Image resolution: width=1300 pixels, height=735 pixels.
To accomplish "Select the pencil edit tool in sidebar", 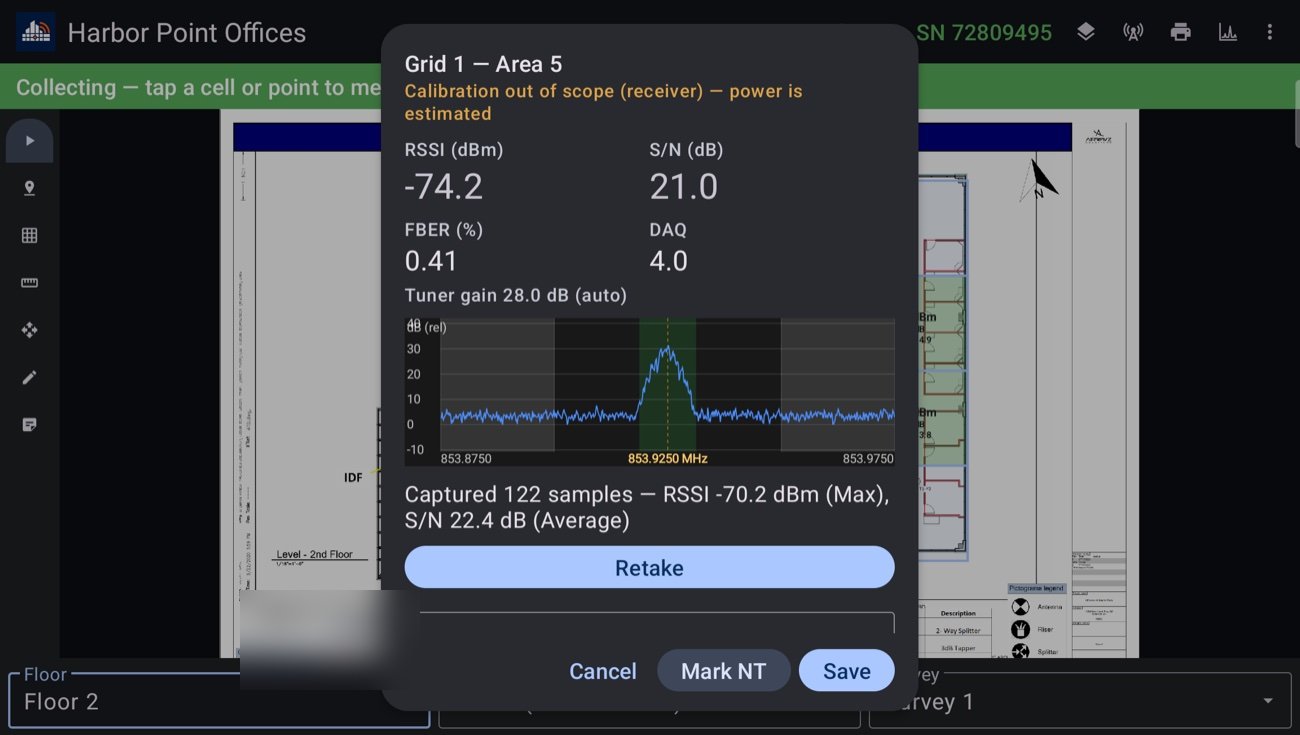I will 29,378.
